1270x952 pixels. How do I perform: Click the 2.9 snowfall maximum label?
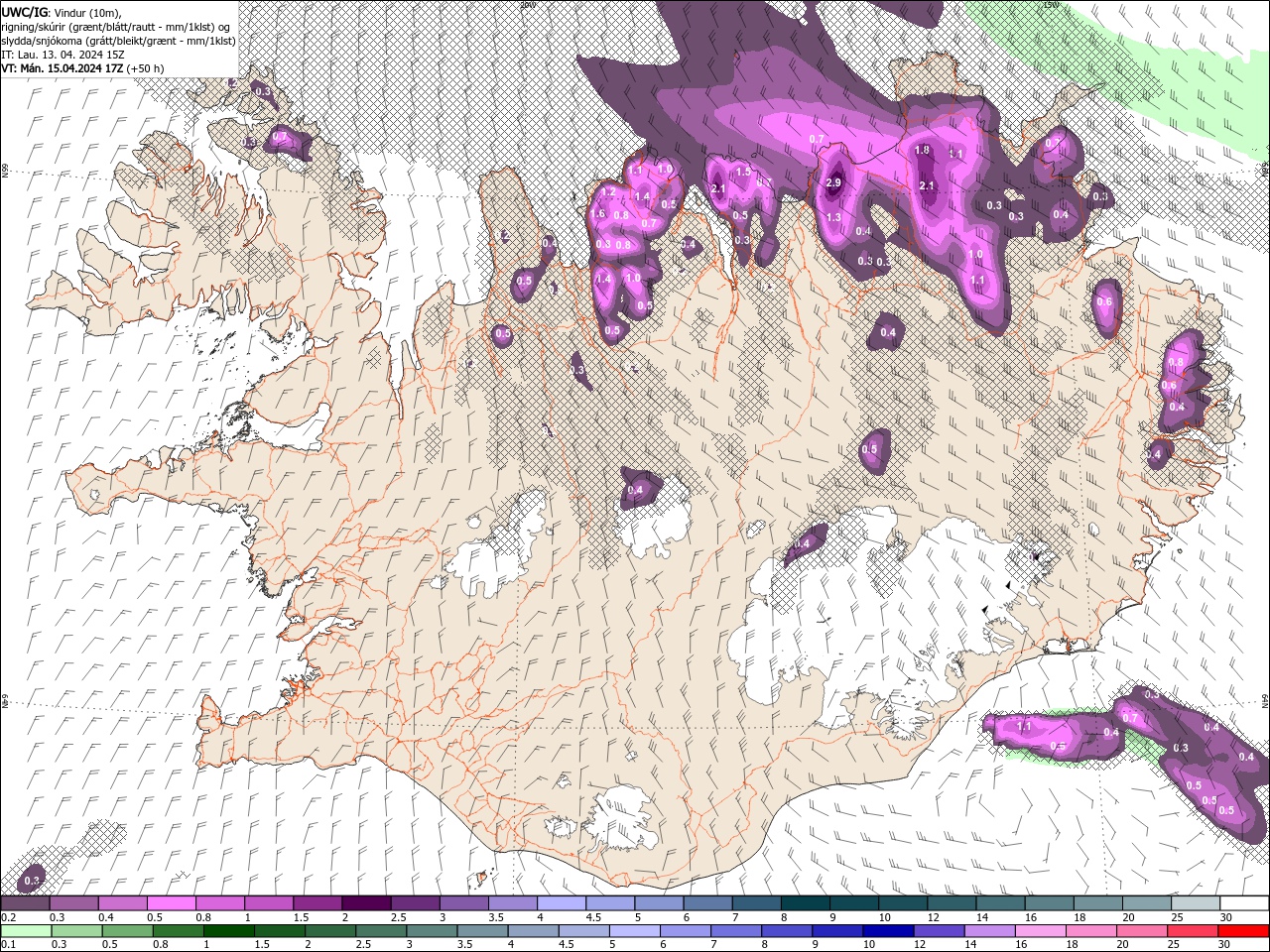pyautogui.click(x=833, y=182)
